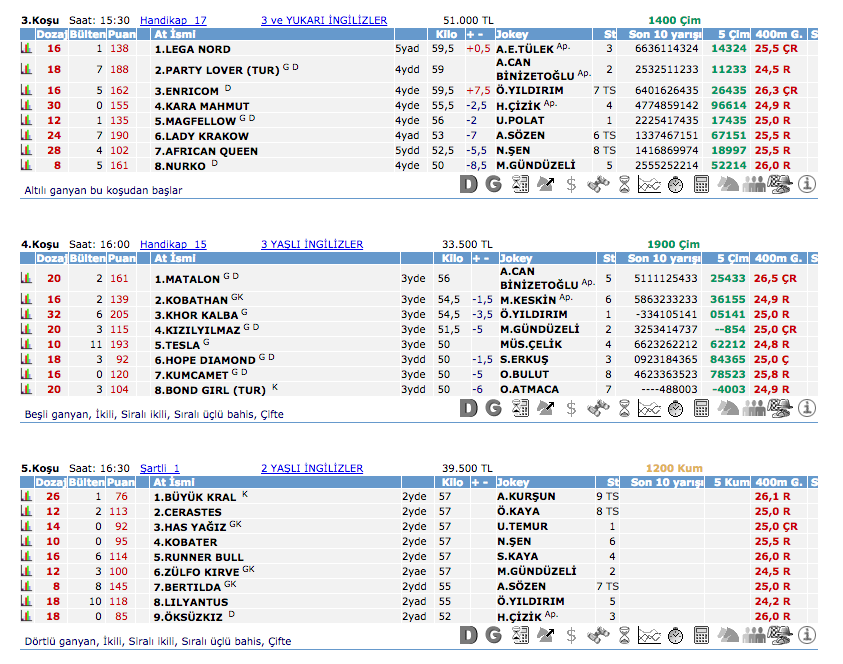Click the Şartli 1 link

click(160, 468)
